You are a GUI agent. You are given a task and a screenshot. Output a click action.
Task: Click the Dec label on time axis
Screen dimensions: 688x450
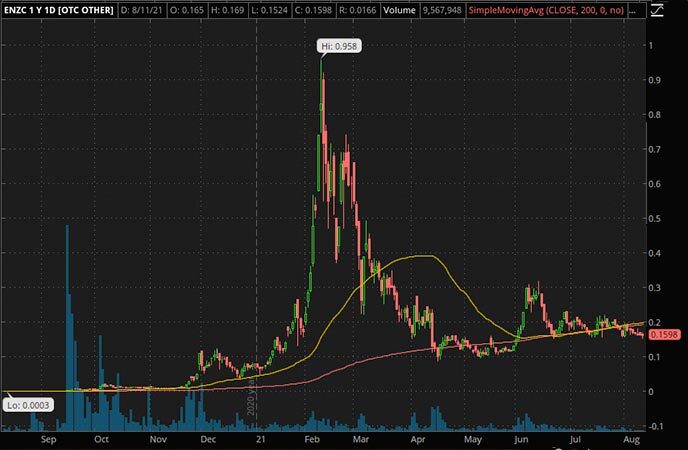208,439
